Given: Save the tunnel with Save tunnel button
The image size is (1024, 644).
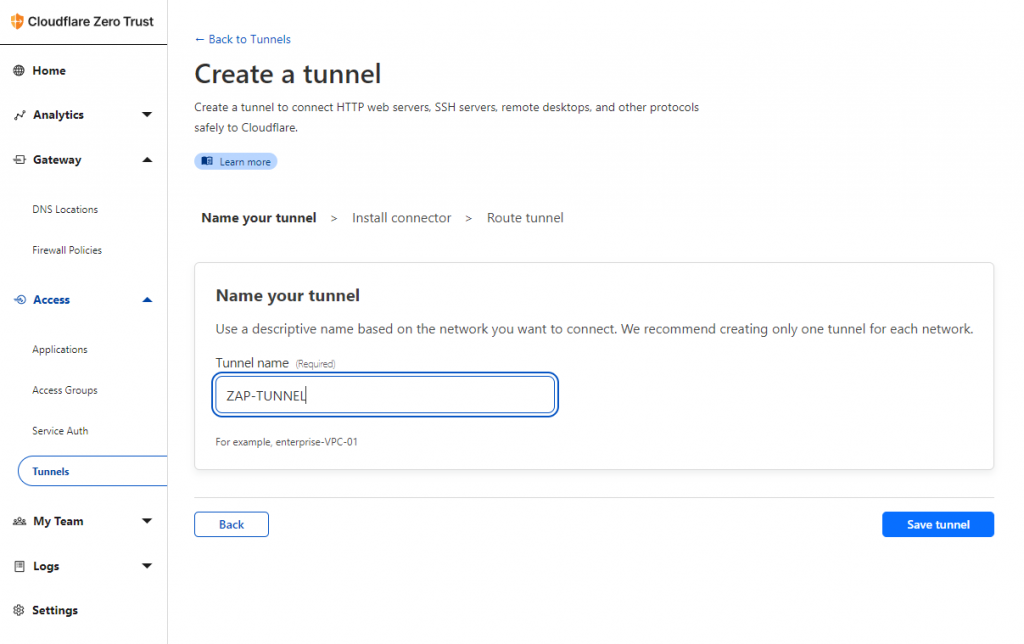Looking at the screenshot, I should 938,524.
